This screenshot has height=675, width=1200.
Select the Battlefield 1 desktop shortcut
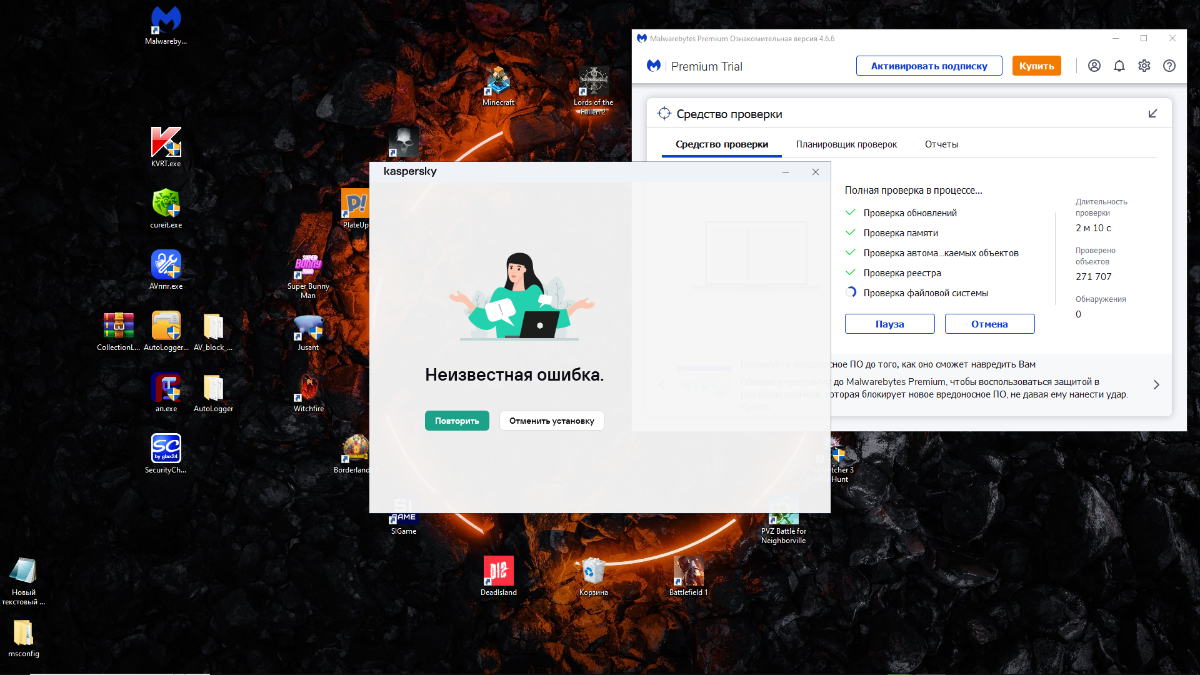pyautogui.click(x=688, y=576)
